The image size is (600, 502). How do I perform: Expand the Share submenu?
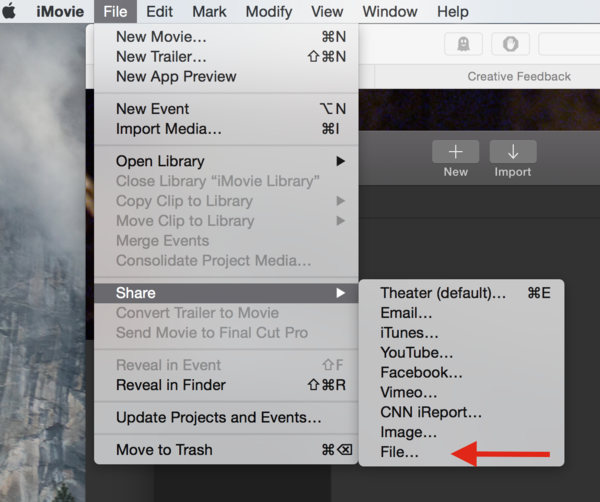click(x=226, y=293)
